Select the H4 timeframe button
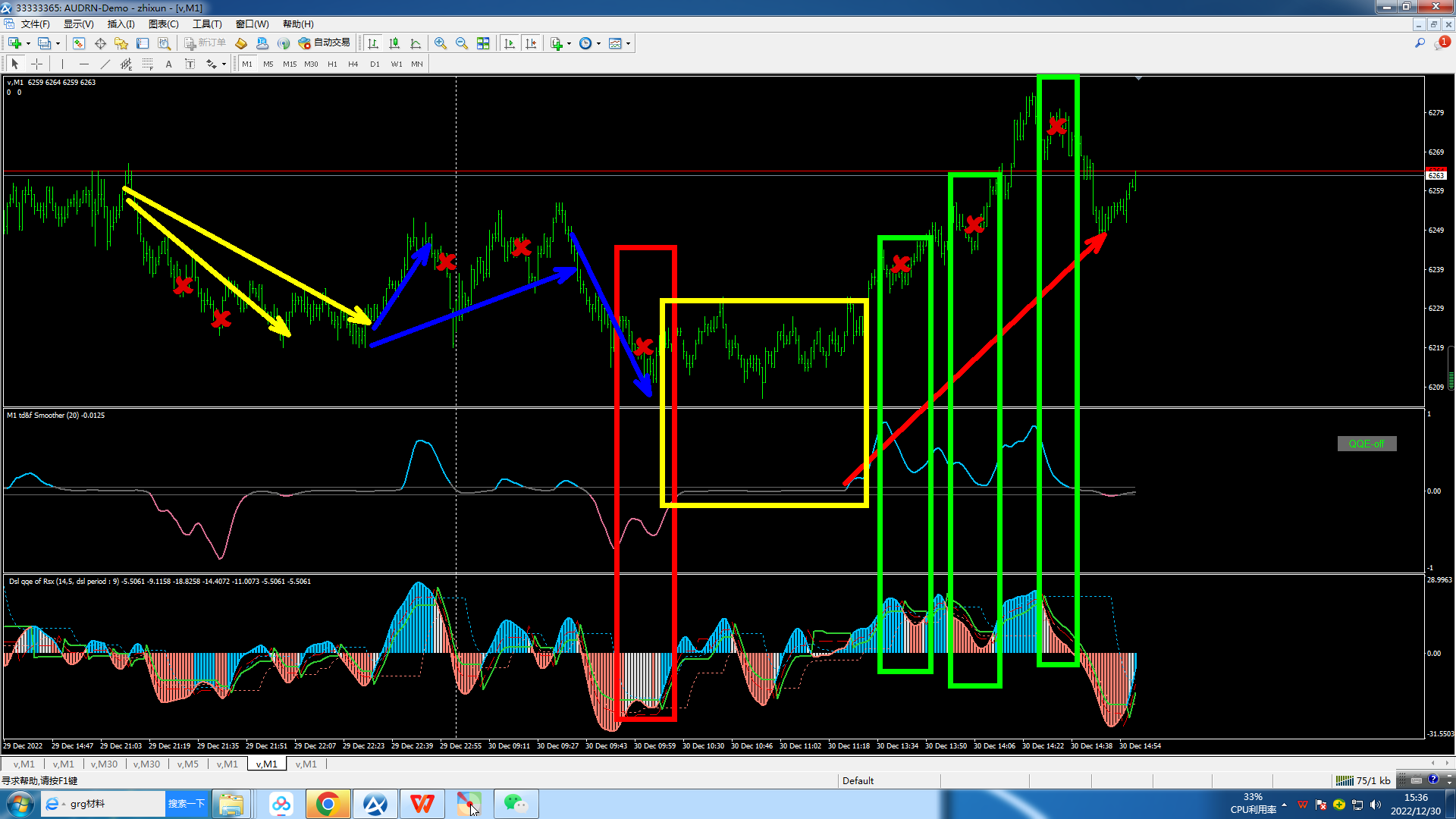 click(353, 64)
